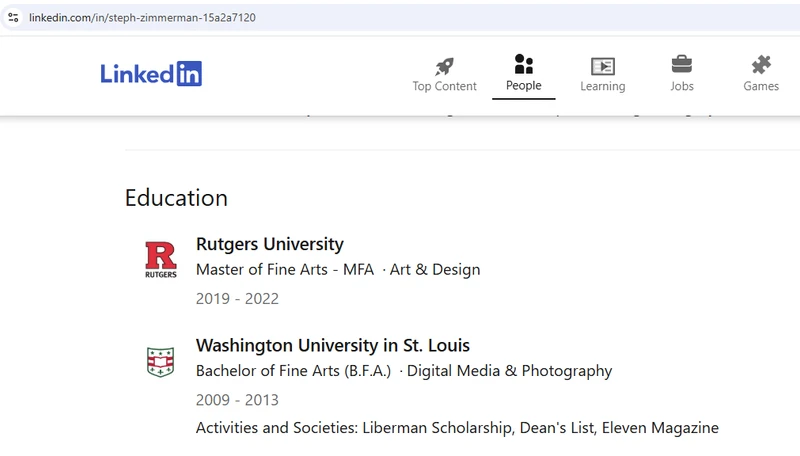Open the Games puzzle icon
Image resolution: width=800 pixels, height=456 pixels.
[x=761, y=65]
